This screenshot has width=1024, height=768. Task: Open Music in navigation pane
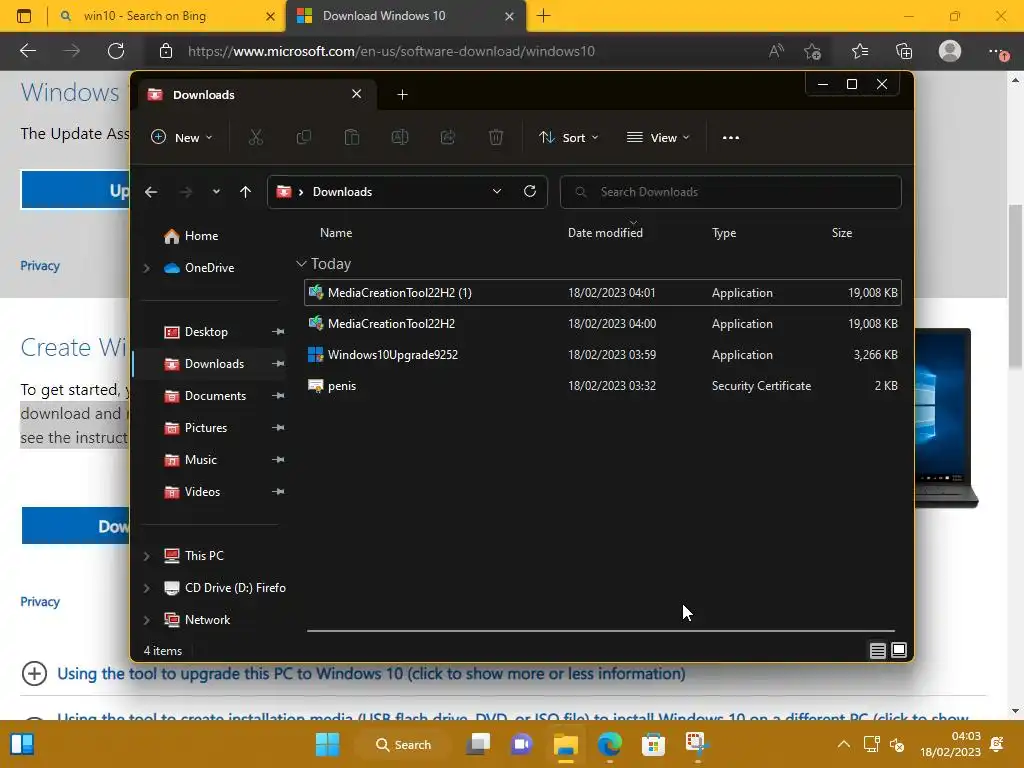200,460
